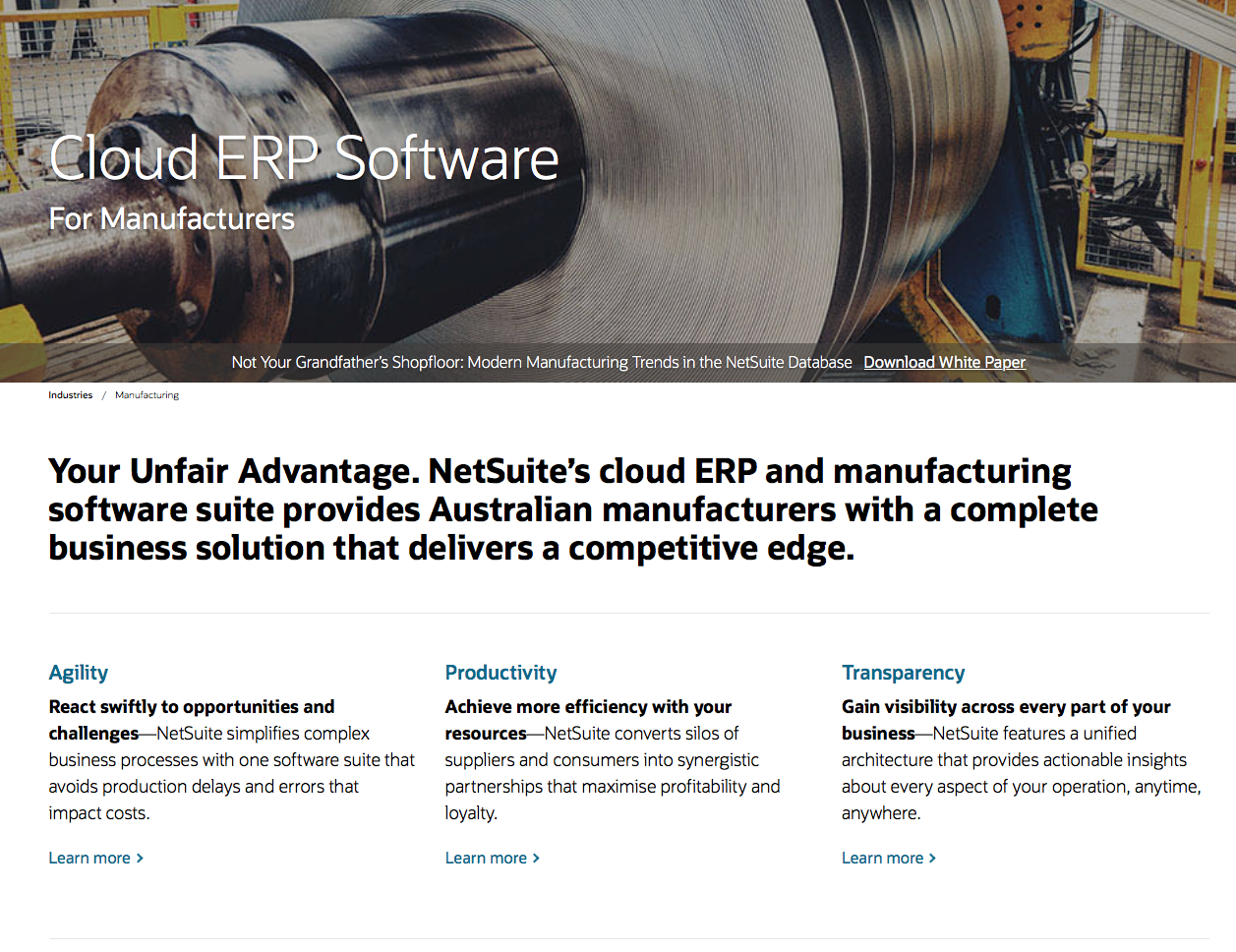1236x952 pixels.
Task: Click the chevron arrow after Transparency's Learn more
Action: (x=933, y=858)
